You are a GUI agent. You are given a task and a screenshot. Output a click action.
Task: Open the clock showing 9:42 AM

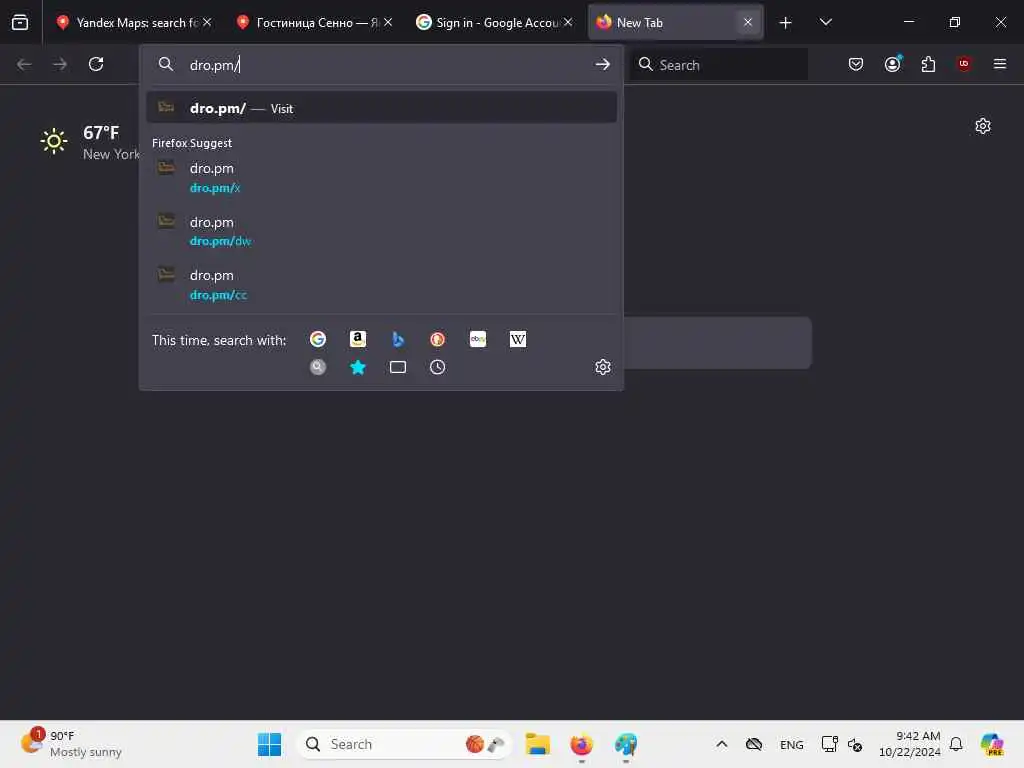[910, 744]
